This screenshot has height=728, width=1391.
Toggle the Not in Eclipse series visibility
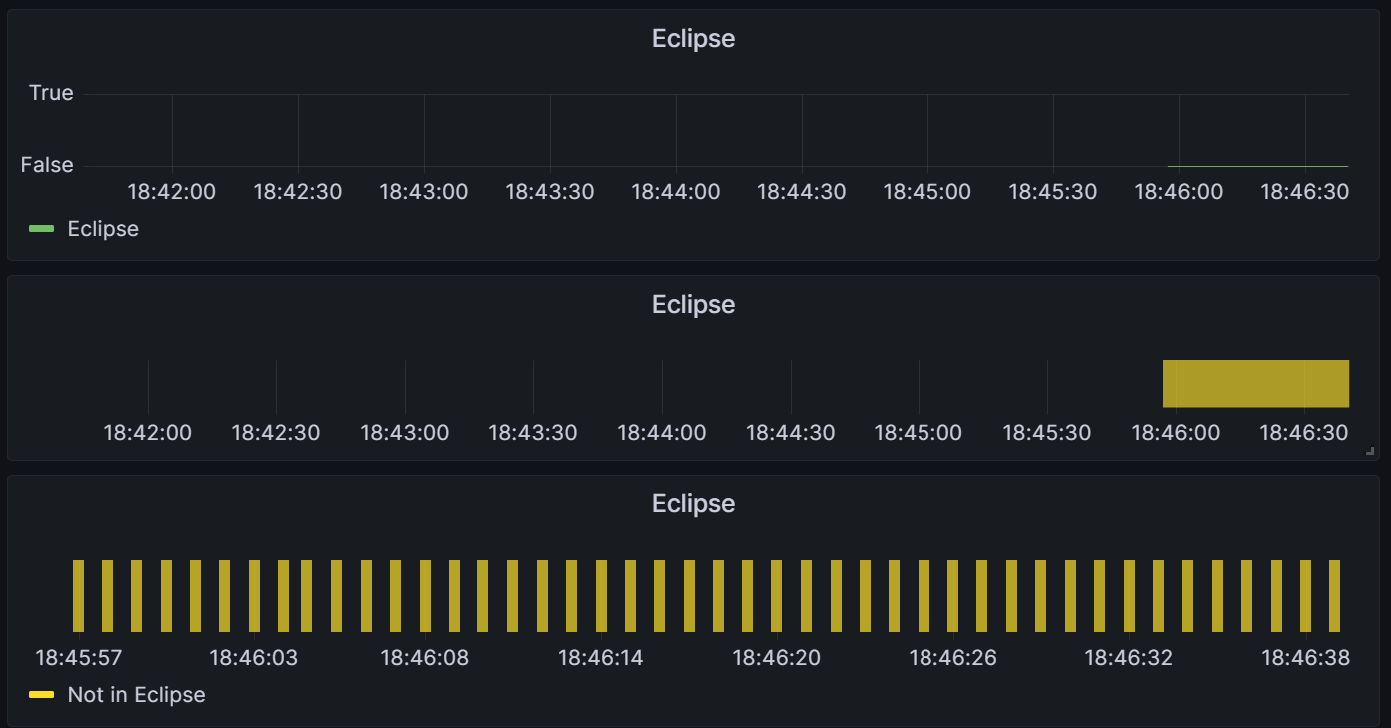click(x=135, y=694)
